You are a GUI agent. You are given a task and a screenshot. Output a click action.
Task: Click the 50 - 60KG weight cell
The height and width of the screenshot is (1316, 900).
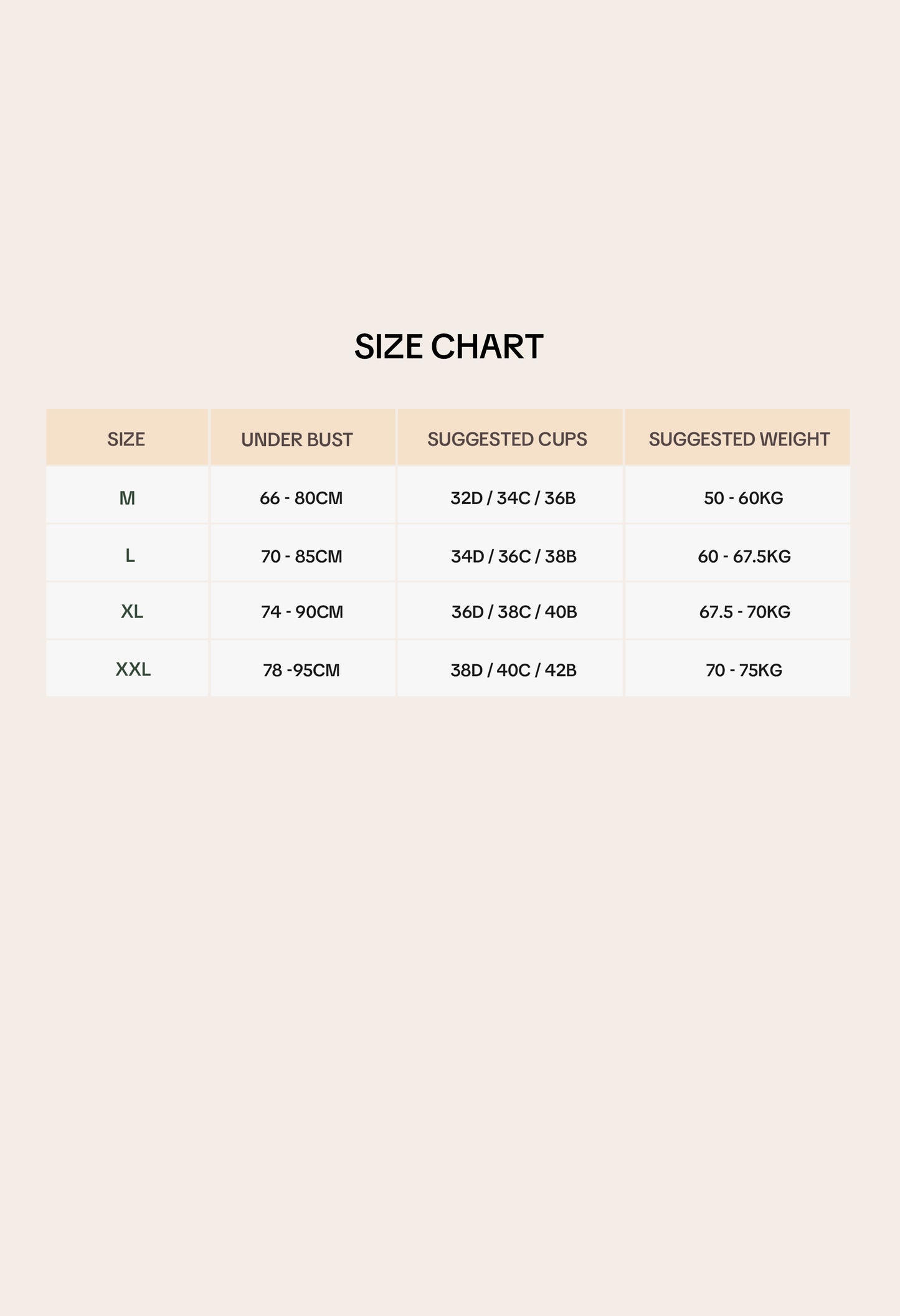[737, 495]
